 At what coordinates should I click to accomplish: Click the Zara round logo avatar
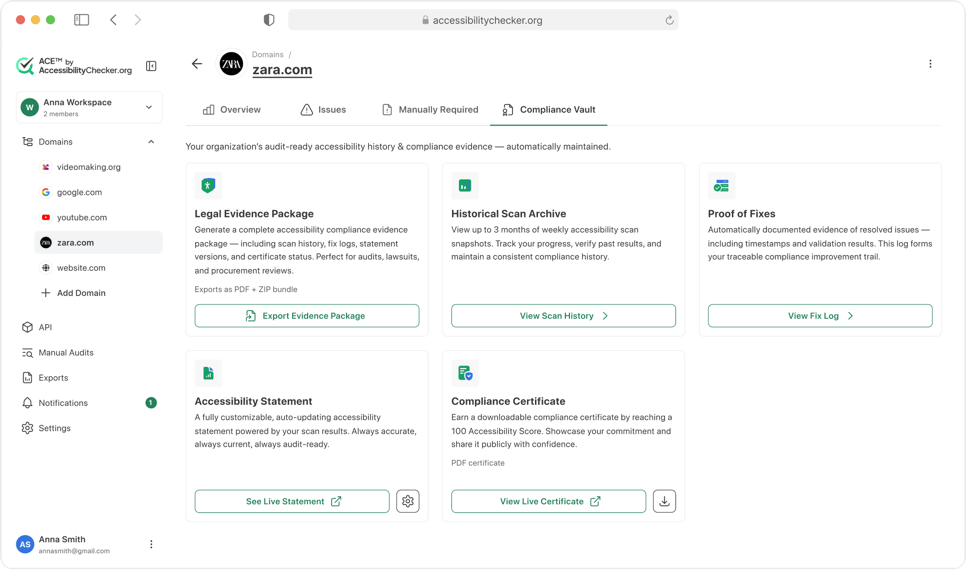click(x=232, y=64)
